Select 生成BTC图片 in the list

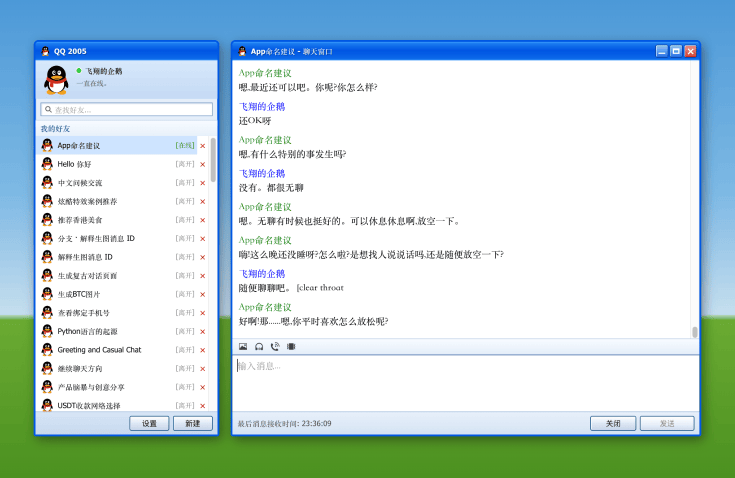(x=116, y=294)
